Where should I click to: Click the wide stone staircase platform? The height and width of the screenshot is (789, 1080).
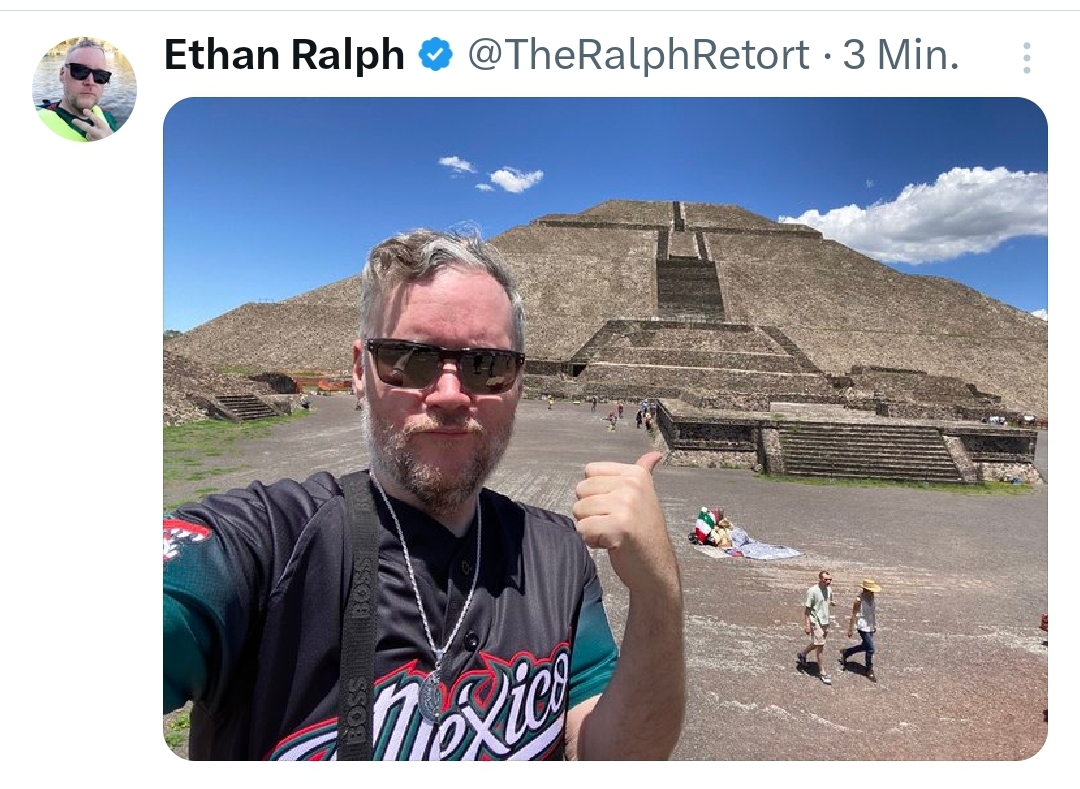[868, 451]
